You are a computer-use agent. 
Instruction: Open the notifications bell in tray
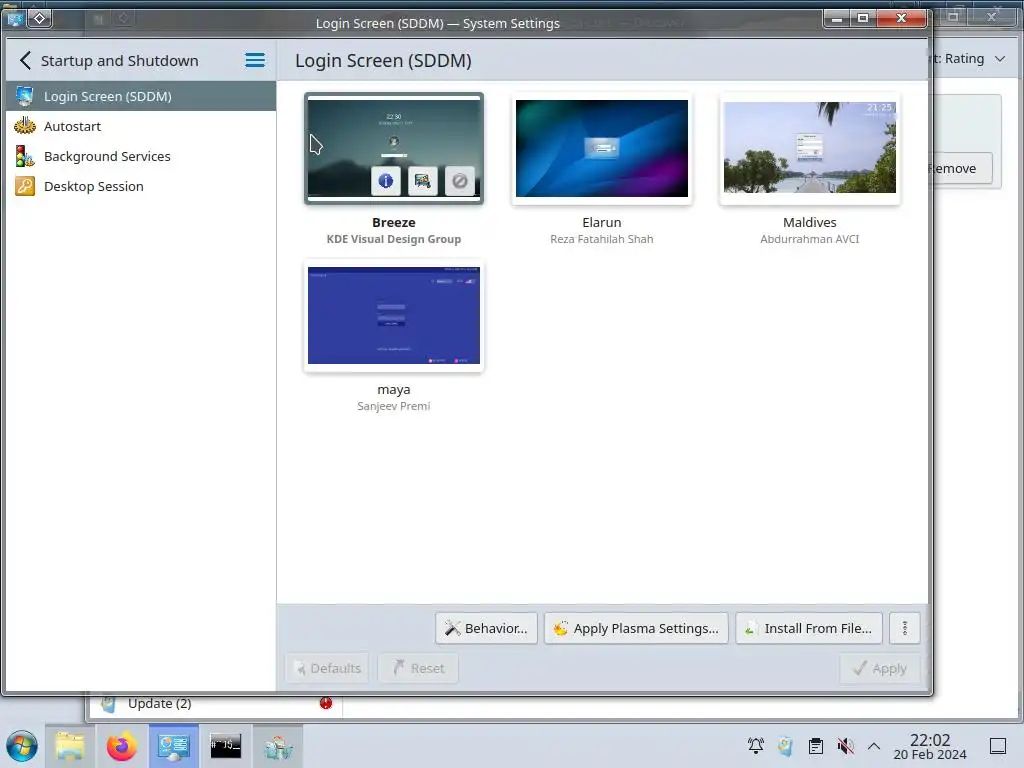[x=756, y=746]
